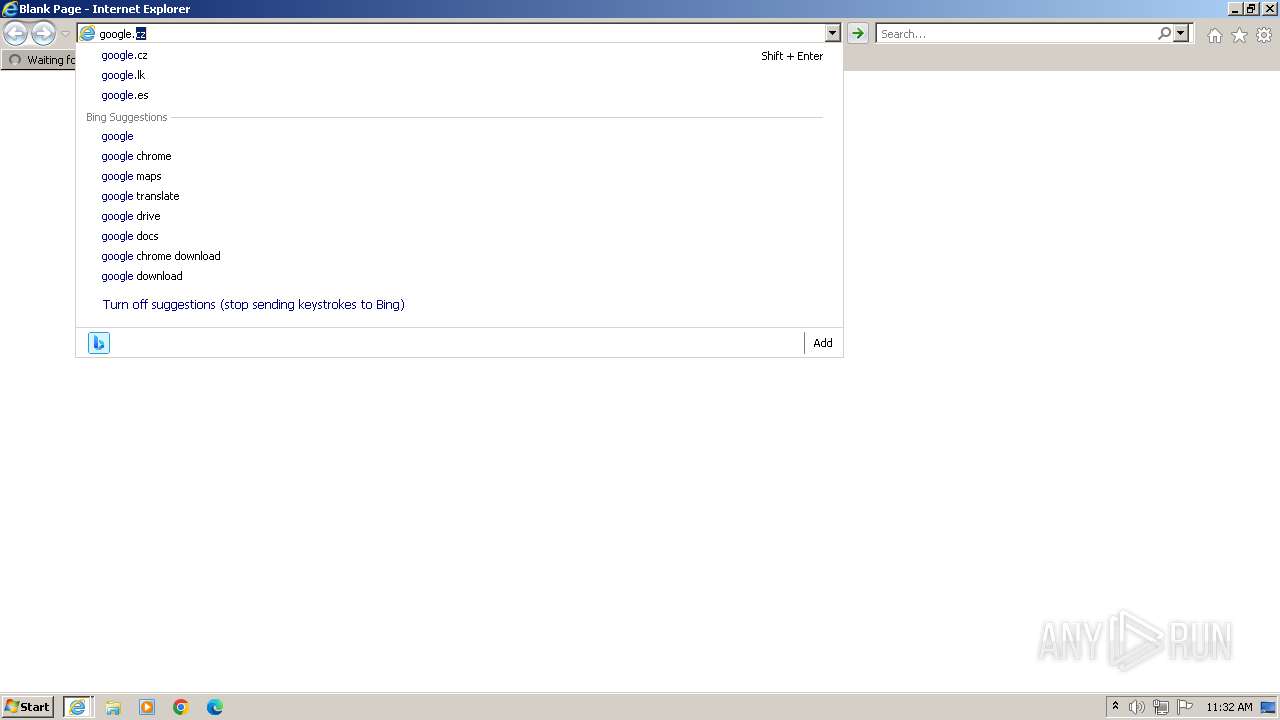Click the browser Forward arrow button

pos(43,34)
